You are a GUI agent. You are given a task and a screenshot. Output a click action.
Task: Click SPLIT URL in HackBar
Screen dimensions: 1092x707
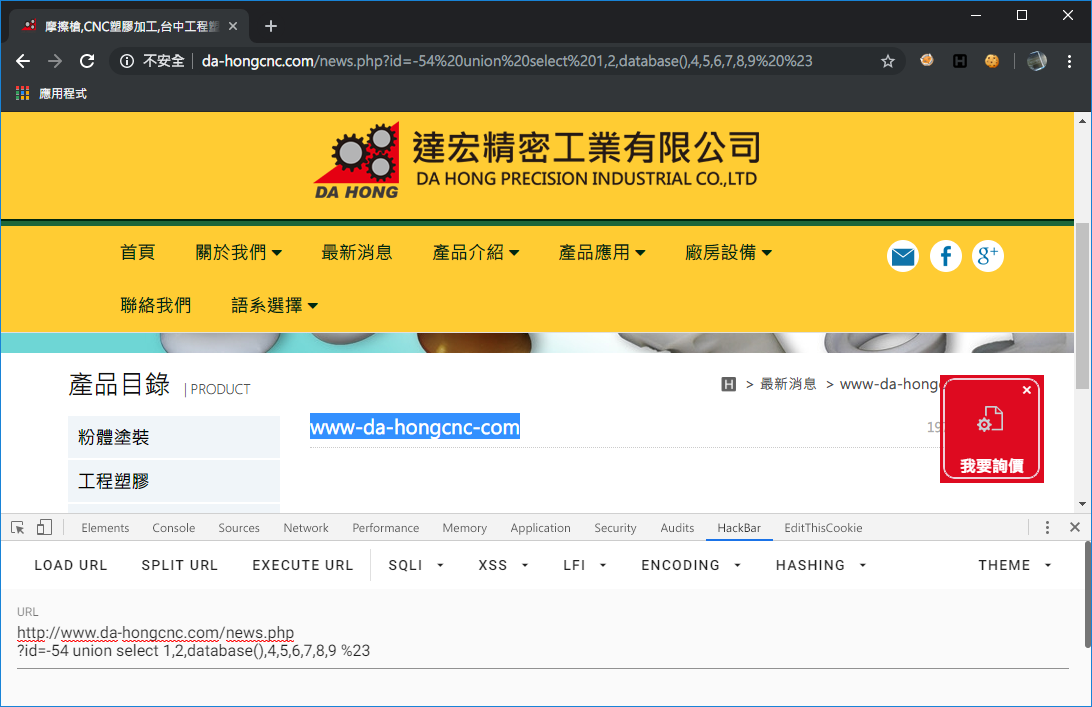click(x=180, y=565)
